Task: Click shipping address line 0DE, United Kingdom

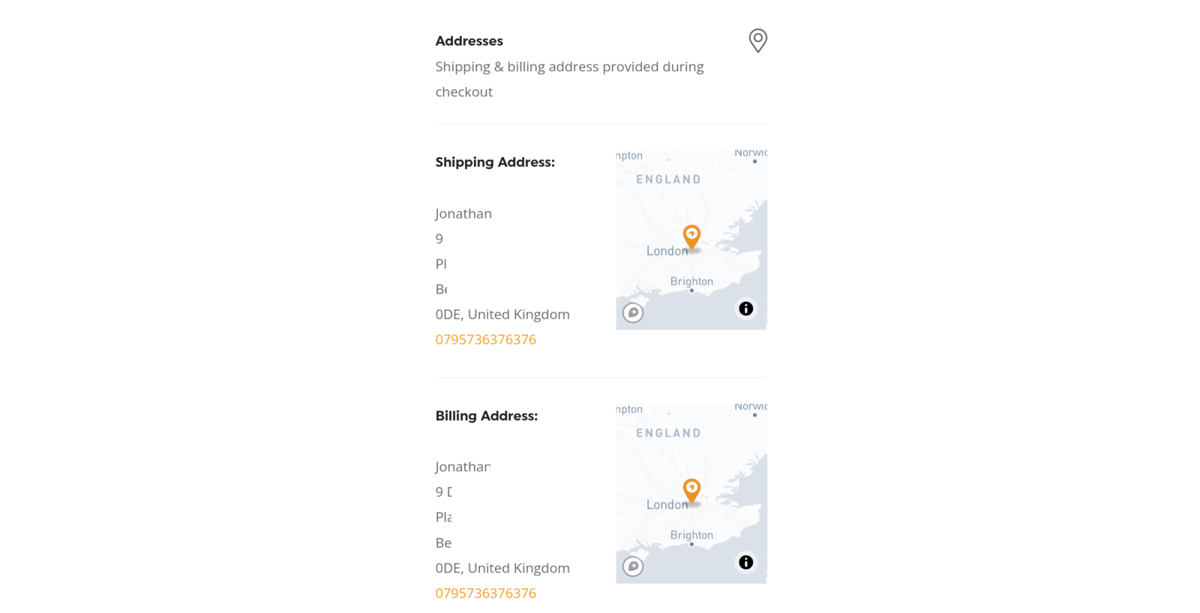Action: [x=503, y=314]
